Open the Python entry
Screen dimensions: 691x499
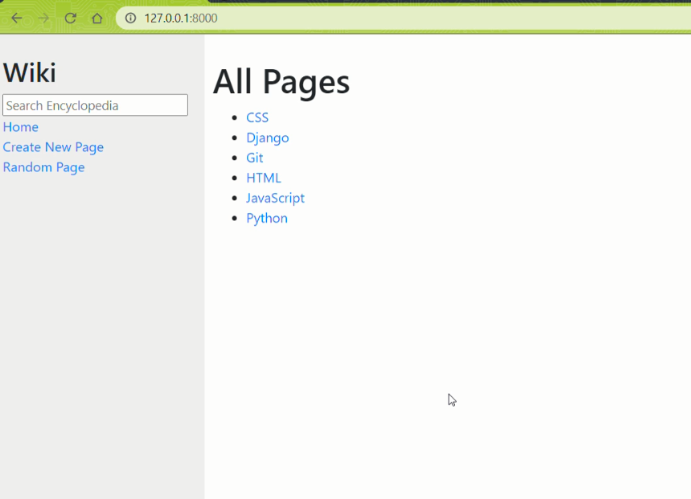coord(267,219)
